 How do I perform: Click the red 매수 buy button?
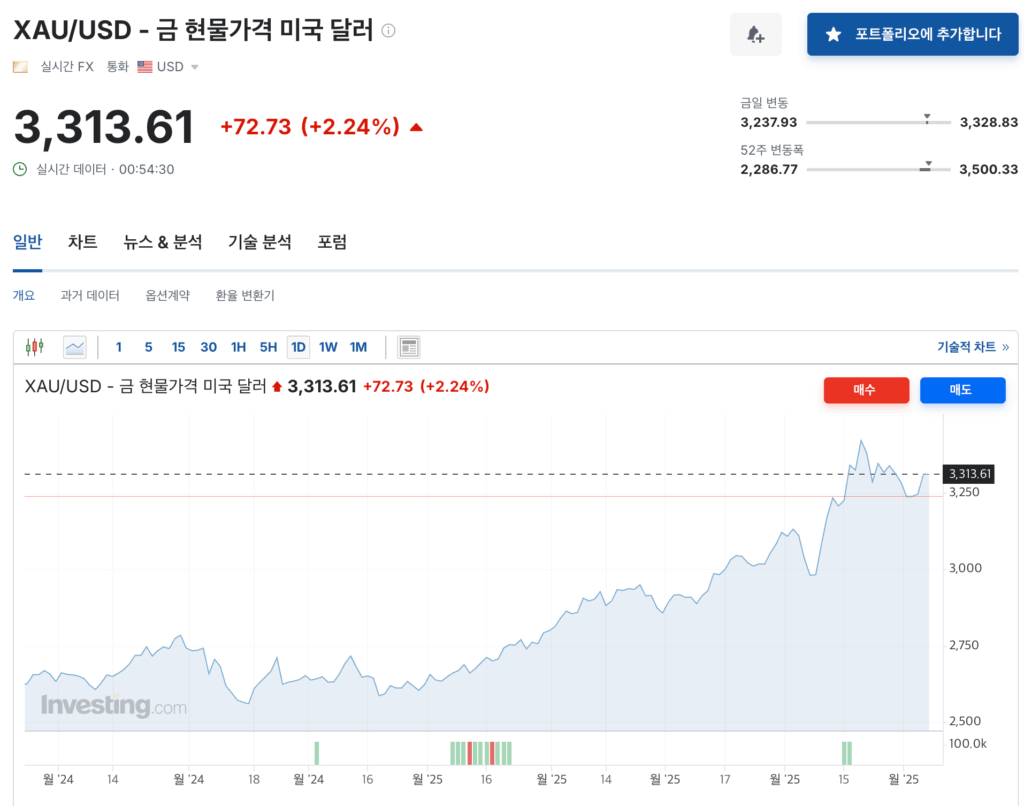(866, 390)
